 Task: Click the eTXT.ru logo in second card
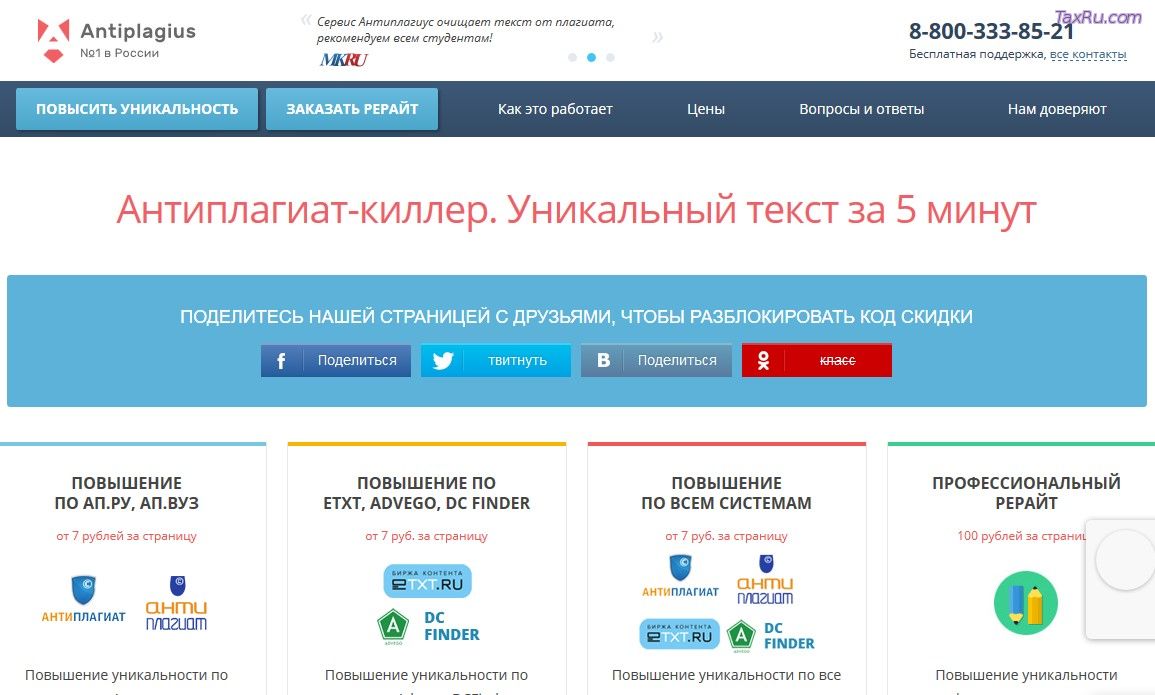(x=427, y=581)
